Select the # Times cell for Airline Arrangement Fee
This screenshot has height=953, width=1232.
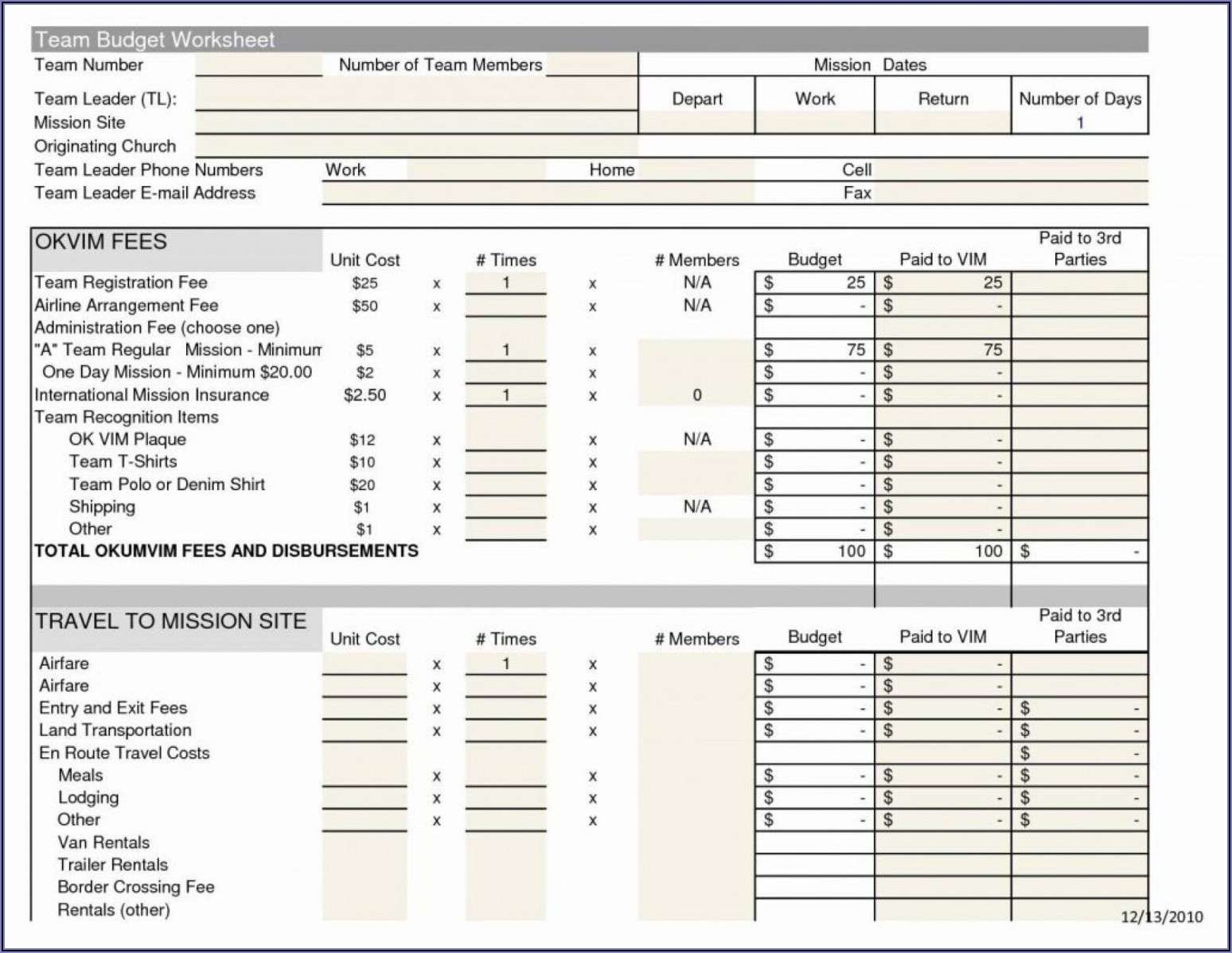point(505,305)
